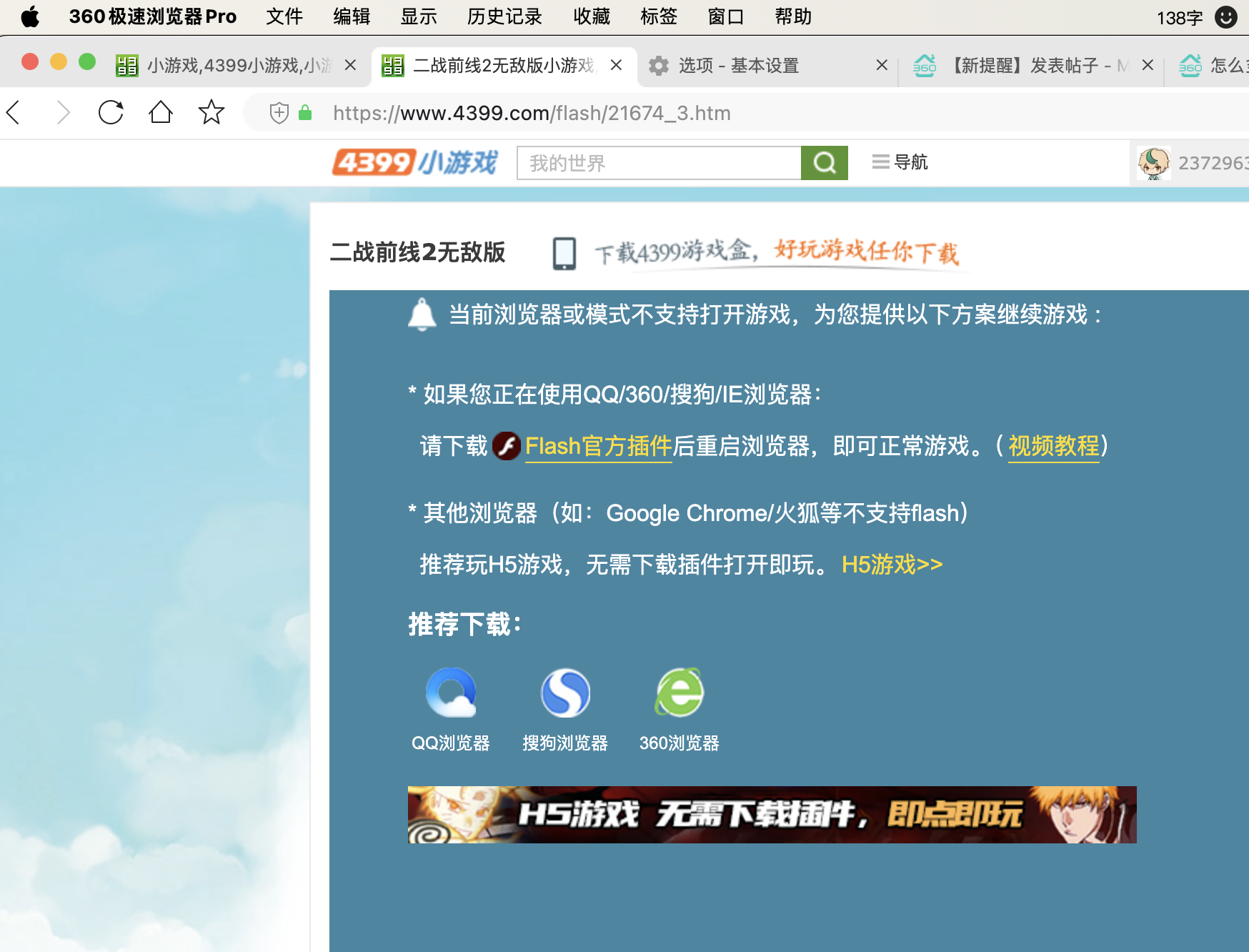Click the green search magnifier button
The image size is (1249, 952).
824,163
